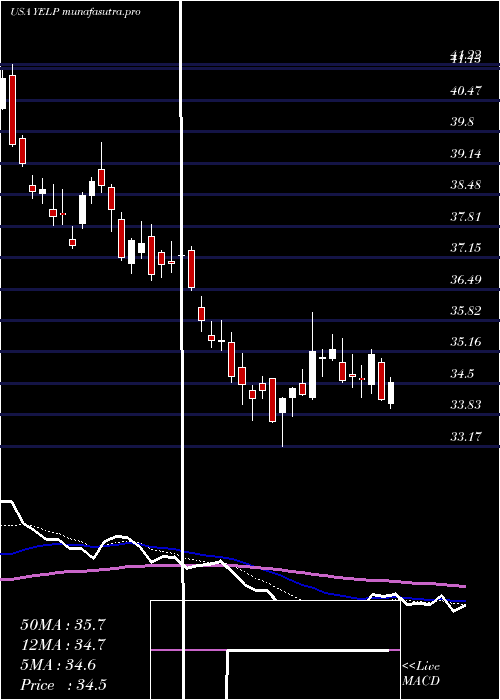Click the <<Live MACD label
500x700 pixels.
(421, 674)
